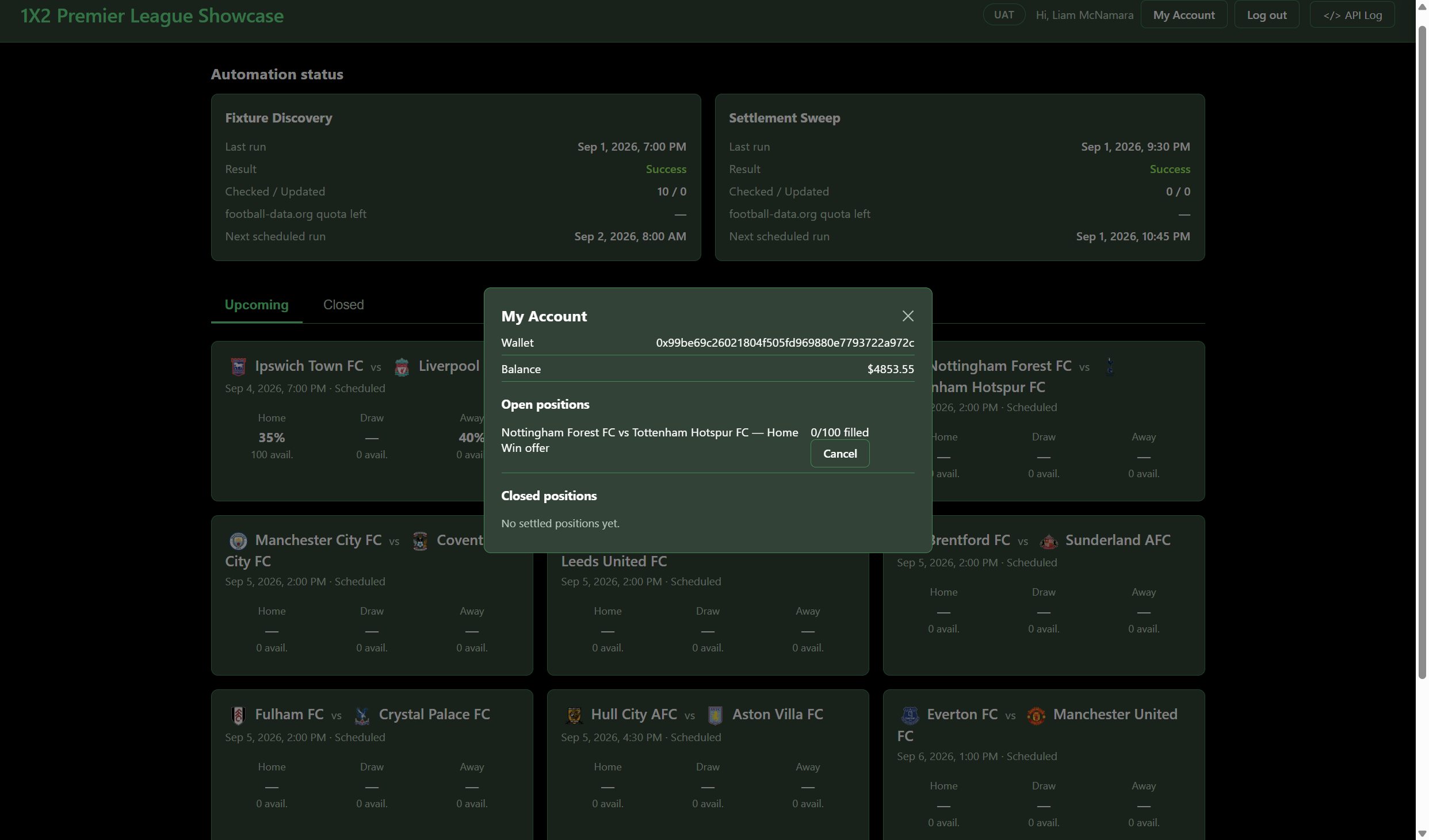Open the API Log panel

[x=1352, y=15]
